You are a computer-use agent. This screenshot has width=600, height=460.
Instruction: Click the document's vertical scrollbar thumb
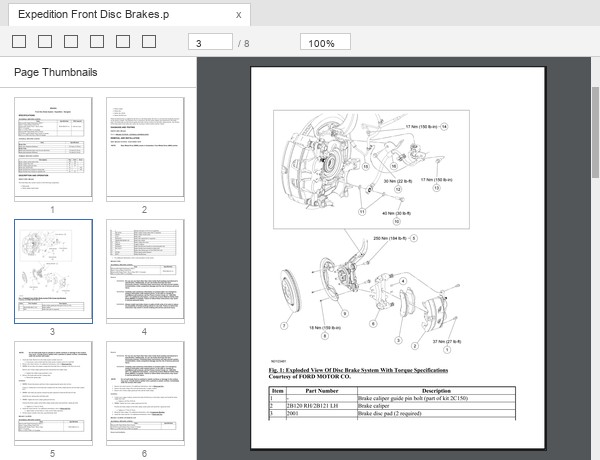596,132
